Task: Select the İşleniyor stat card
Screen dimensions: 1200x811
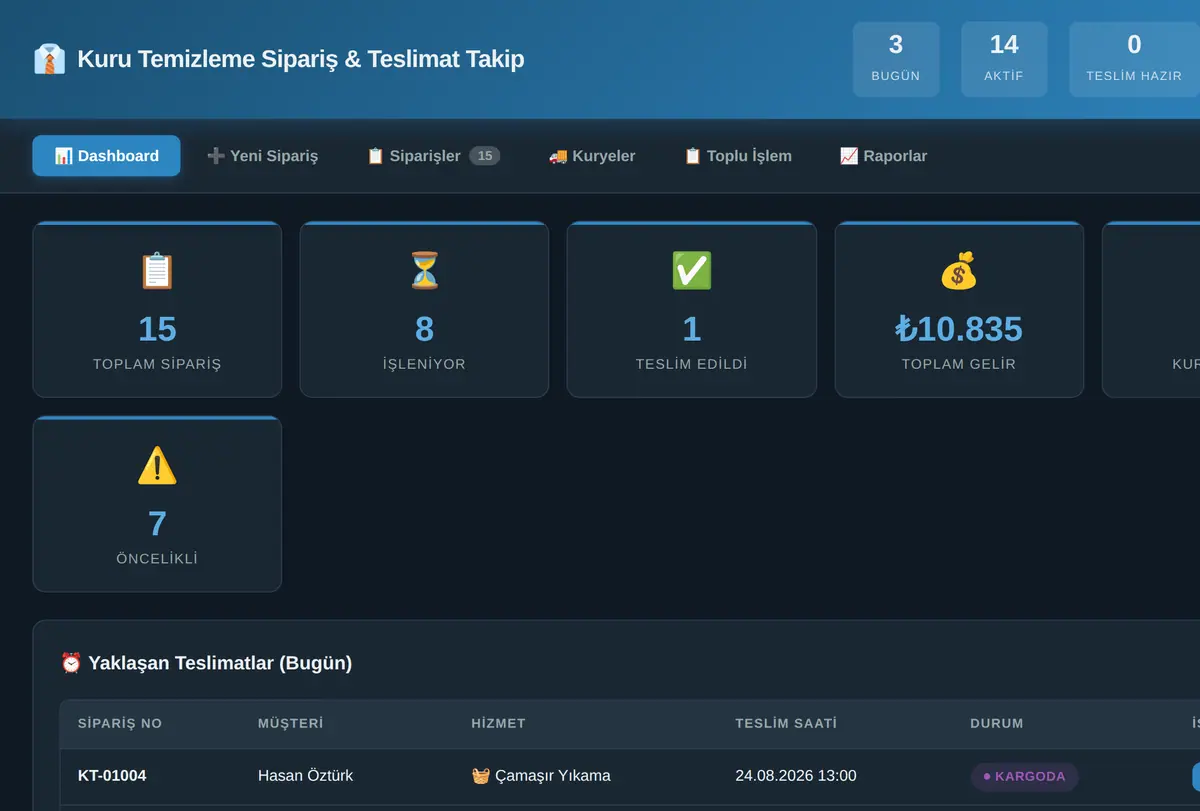Action: pyautogui.click(x=424, y=309)
